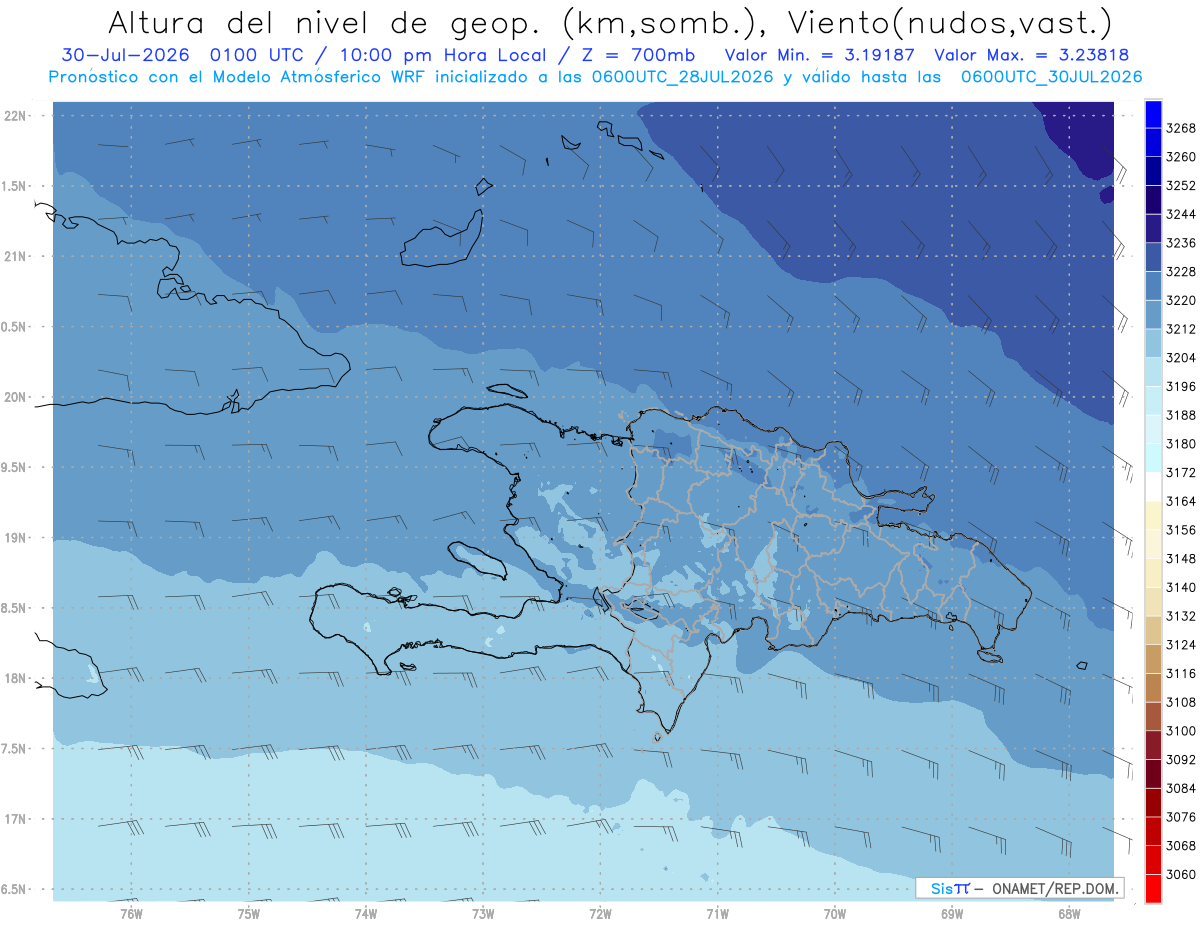This screenshot has width=1200, height=927.
Task: Click the '73W' longitude label
Action: click(x=483, y=913)
